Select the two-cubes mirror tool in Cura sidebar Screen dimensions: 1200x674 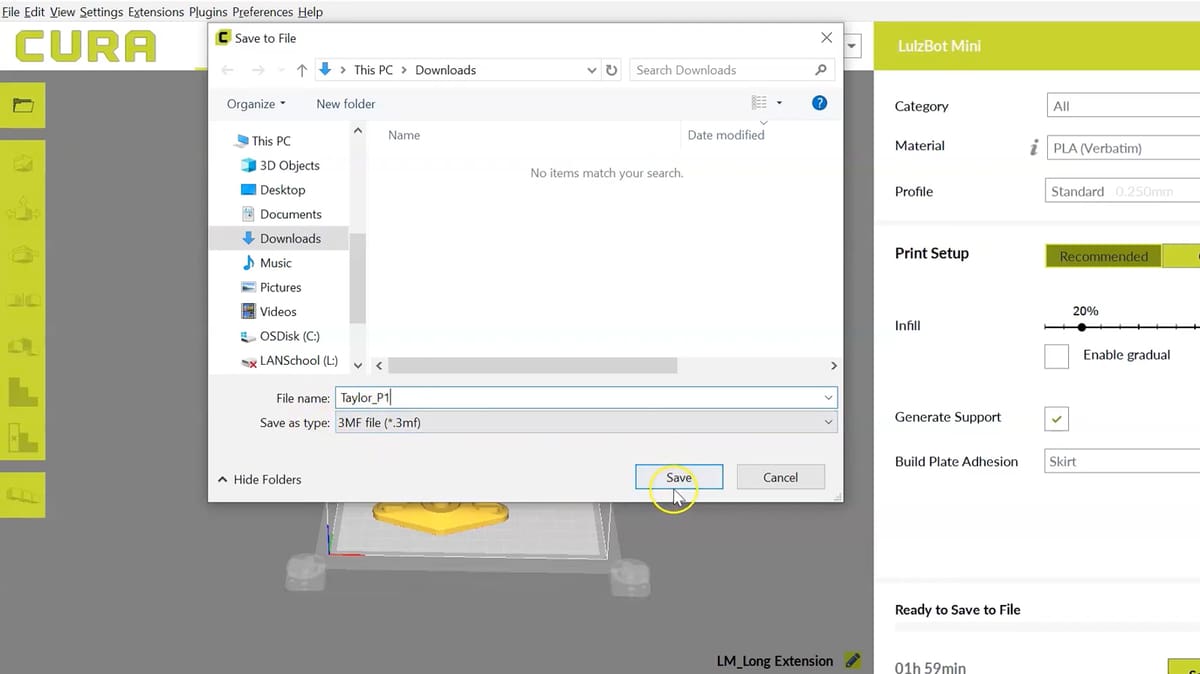point(22,299)
